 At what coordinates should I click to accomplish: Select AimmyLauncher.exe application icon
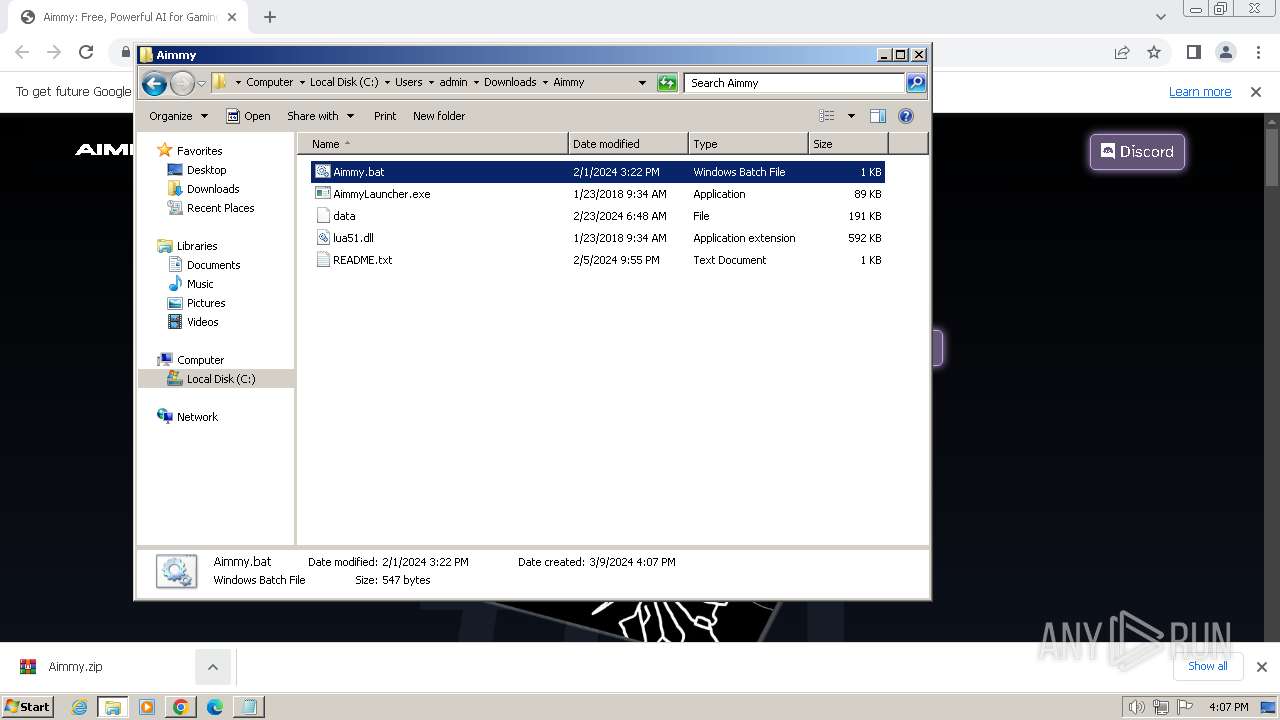(x=323, y=194)
